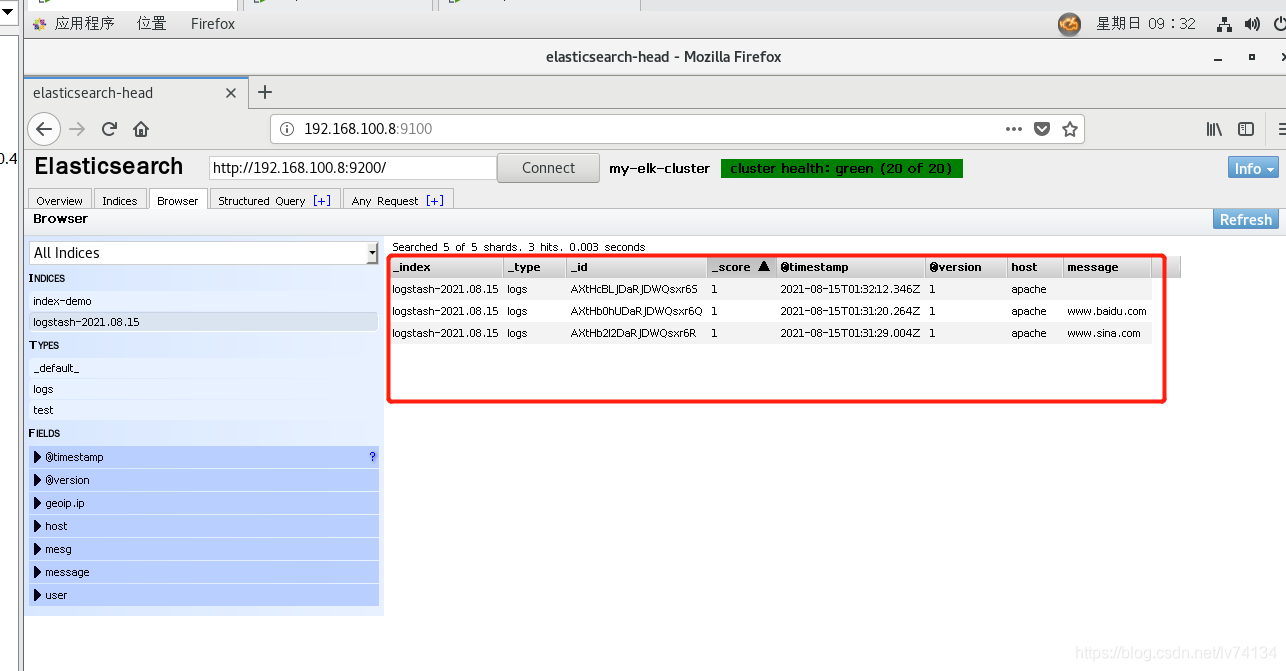Screen dimensions: 1286x671
Task: Click the Firefox forward arrow
Action: [x=78, y=129]
